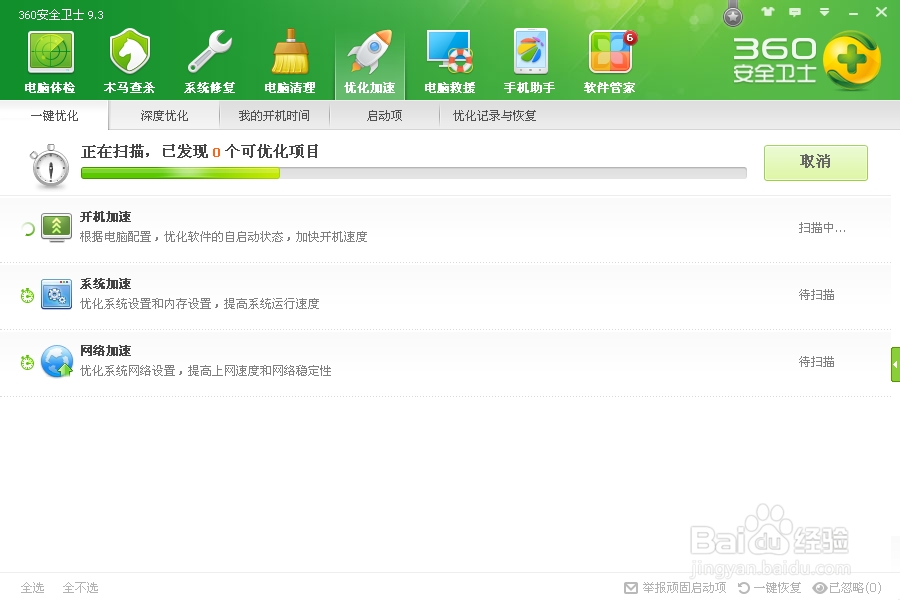Viewport: 900px width, 600px height.
Task: Click the envelope icon before 举报顽固启动项
Action: pyautogui.click(x=631, y=588)
